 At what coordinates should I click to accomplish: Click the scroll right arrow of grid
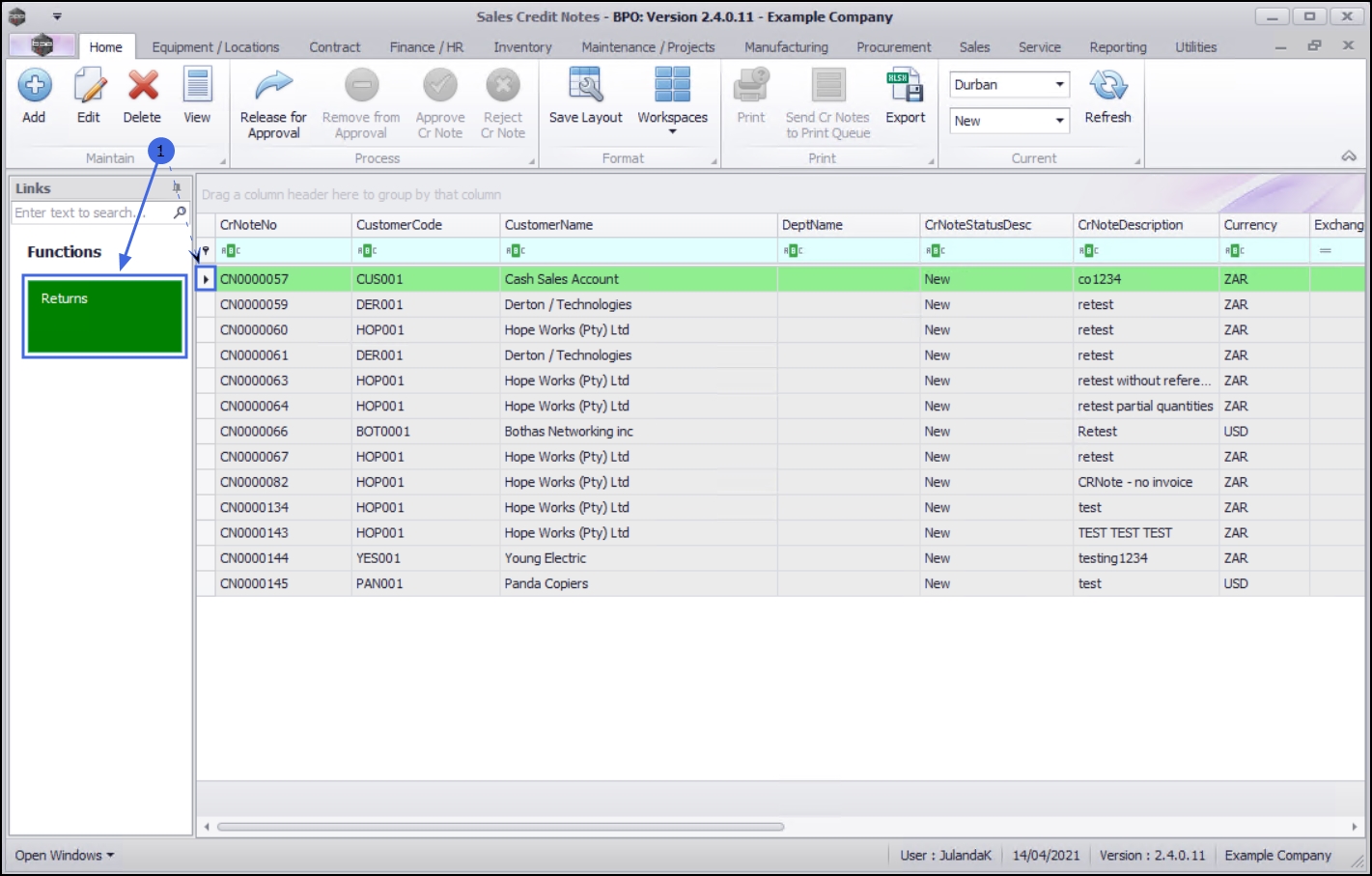coord(1355,827)
